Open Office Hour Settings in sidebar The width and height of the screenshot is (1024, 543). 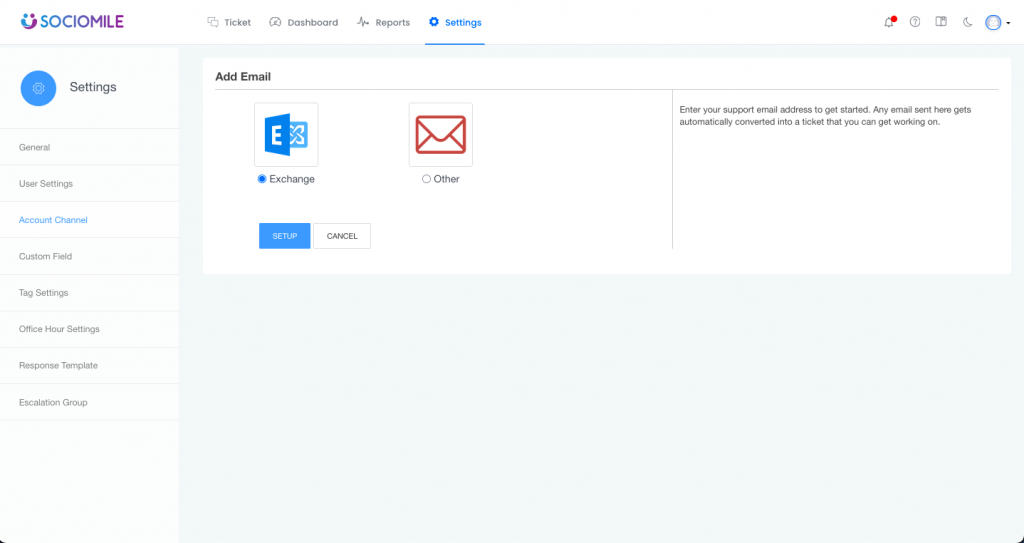(x=59, y=329)
